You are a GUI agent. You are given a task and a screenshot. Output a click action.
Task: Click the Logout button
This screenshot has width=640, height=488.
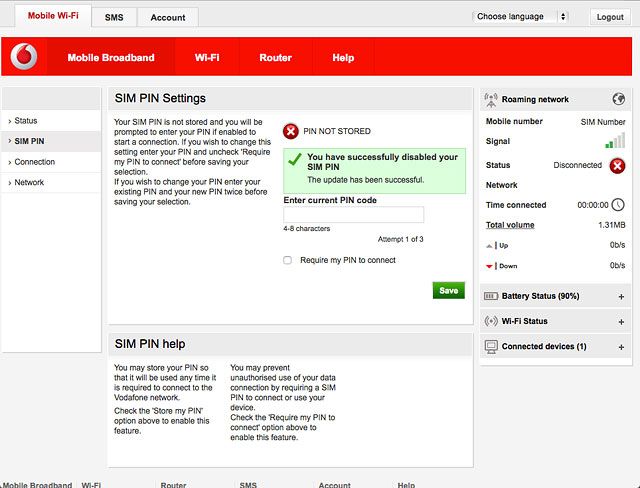609,17
